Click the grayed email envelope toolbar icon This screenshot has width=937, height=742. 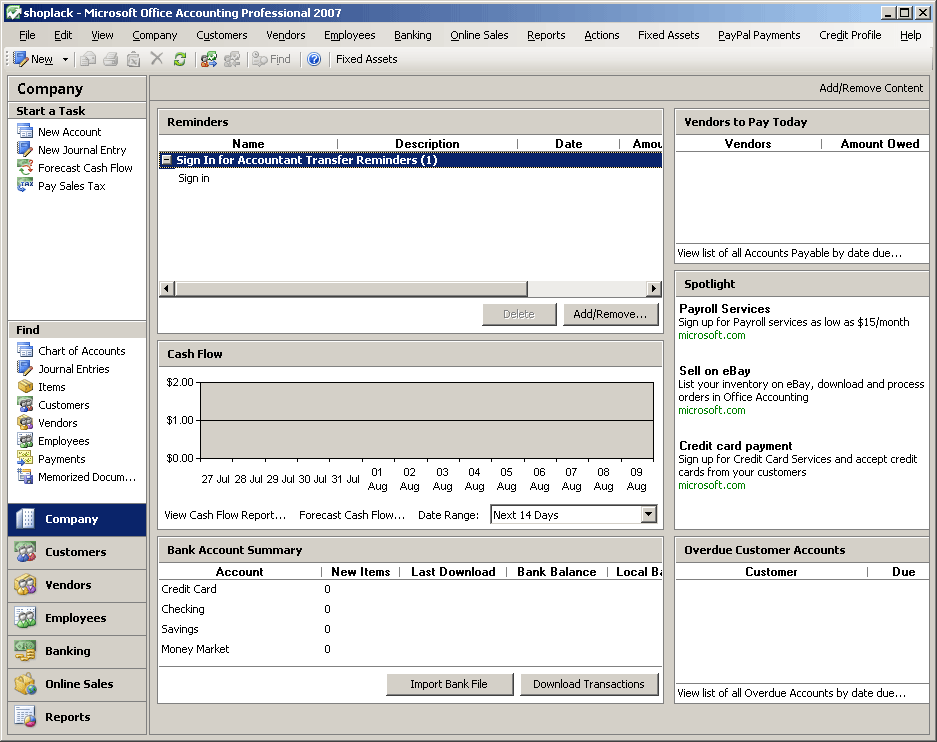88,59
